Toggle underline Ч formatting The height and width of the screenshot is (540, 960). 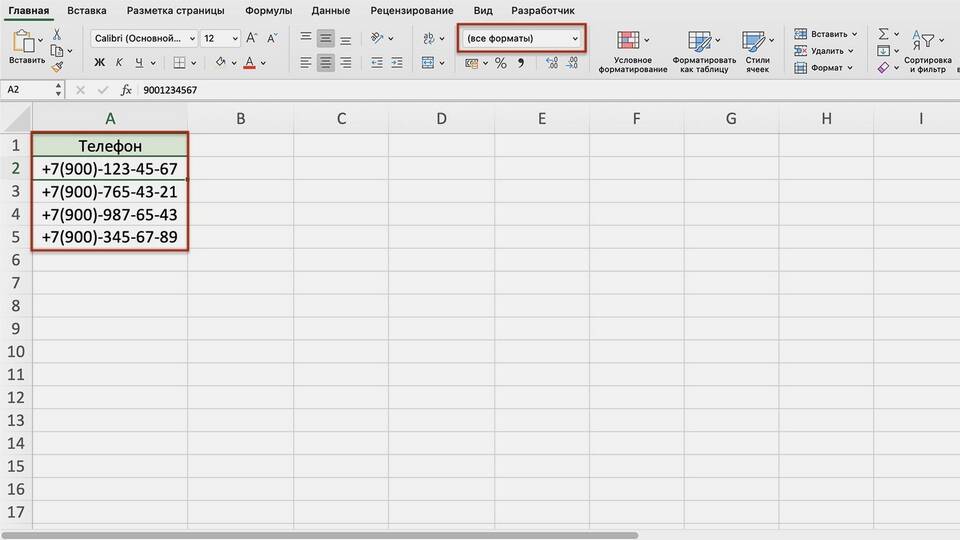pos(139,62)
